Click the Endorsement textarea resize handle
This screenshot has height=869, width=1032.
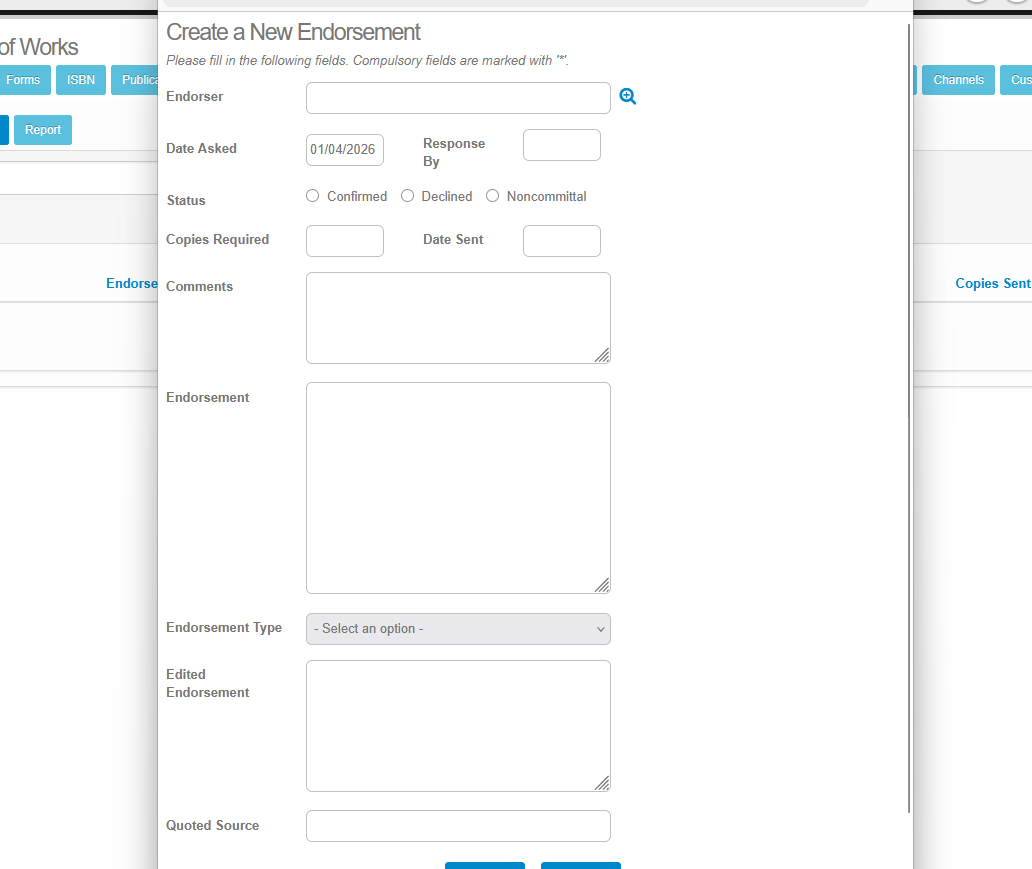coord(602,585)
